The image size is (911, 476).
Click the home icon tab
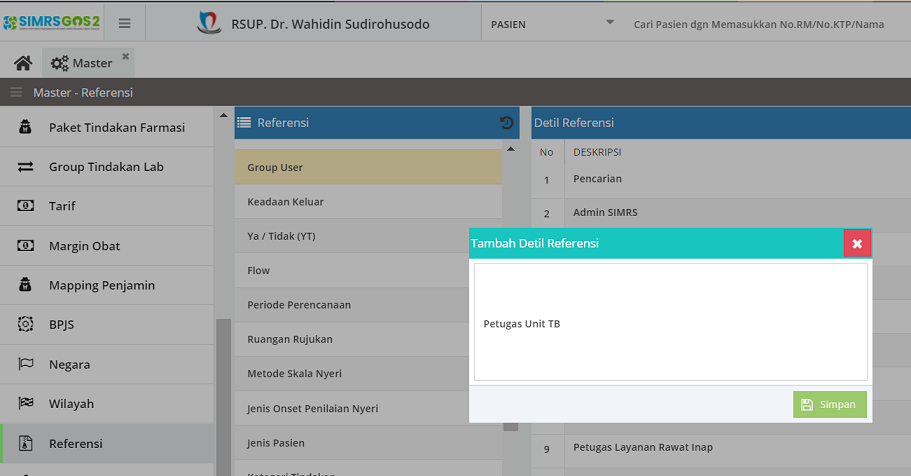point(22,63)
